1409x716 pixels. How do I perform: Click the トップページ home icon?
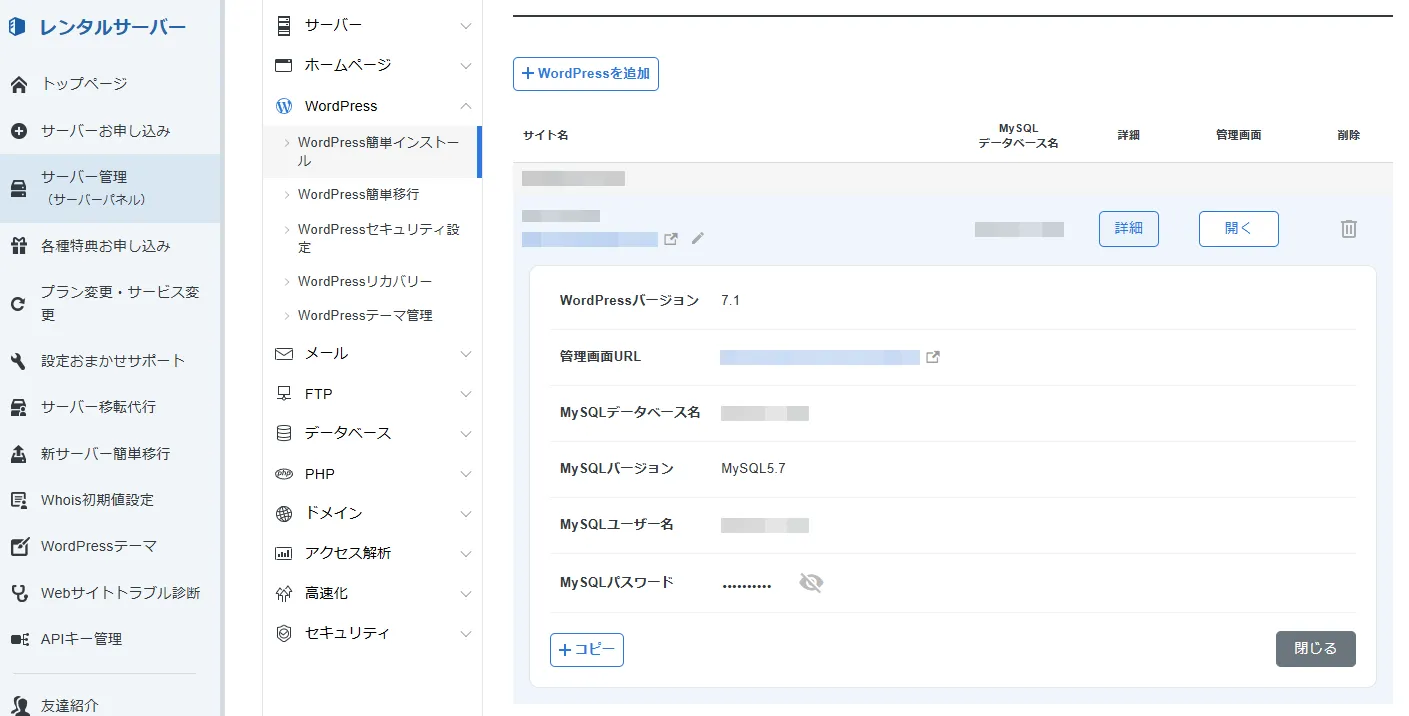click(x=18, y=85)
